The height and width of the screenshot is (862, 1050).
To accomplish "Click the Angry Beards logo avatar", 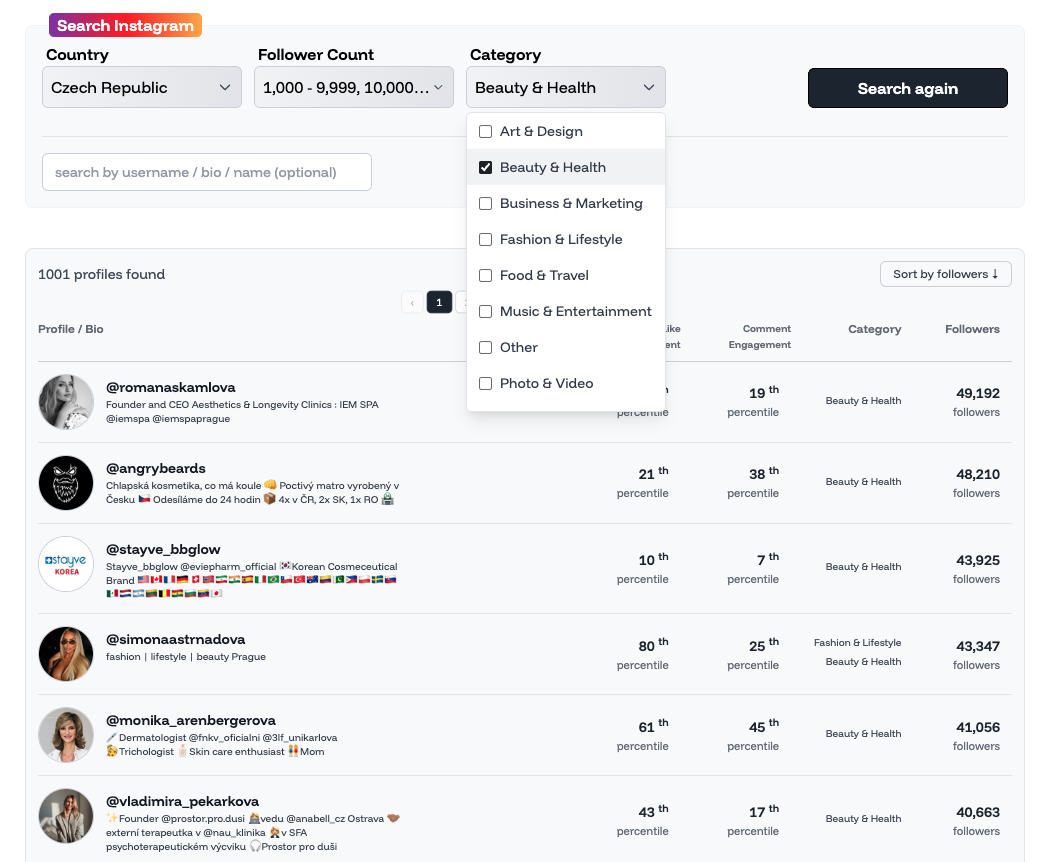I will (66, 483).
